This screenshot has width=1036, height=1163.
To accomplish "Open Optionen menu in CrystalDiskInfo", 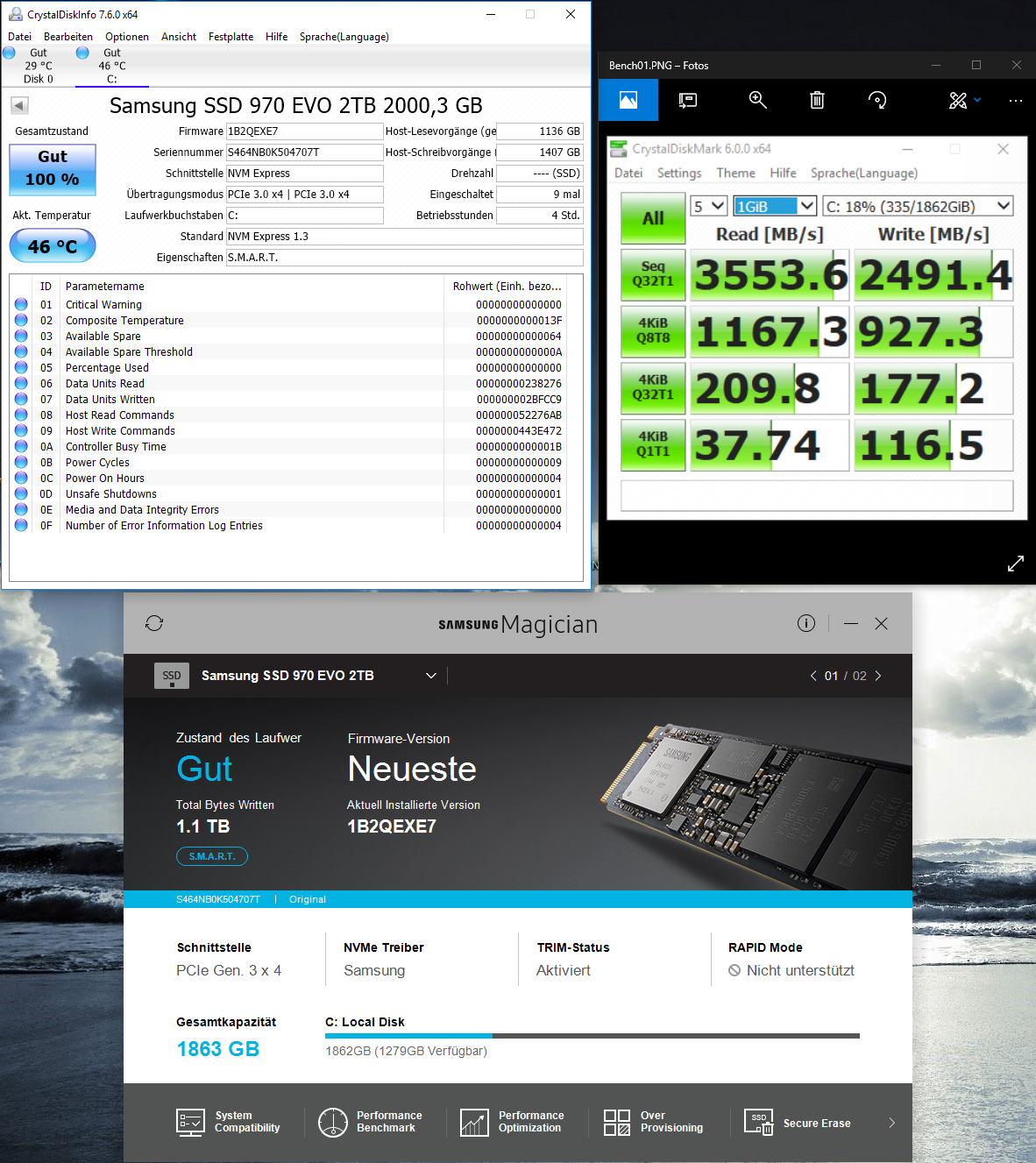I will [x=127, y=37].
